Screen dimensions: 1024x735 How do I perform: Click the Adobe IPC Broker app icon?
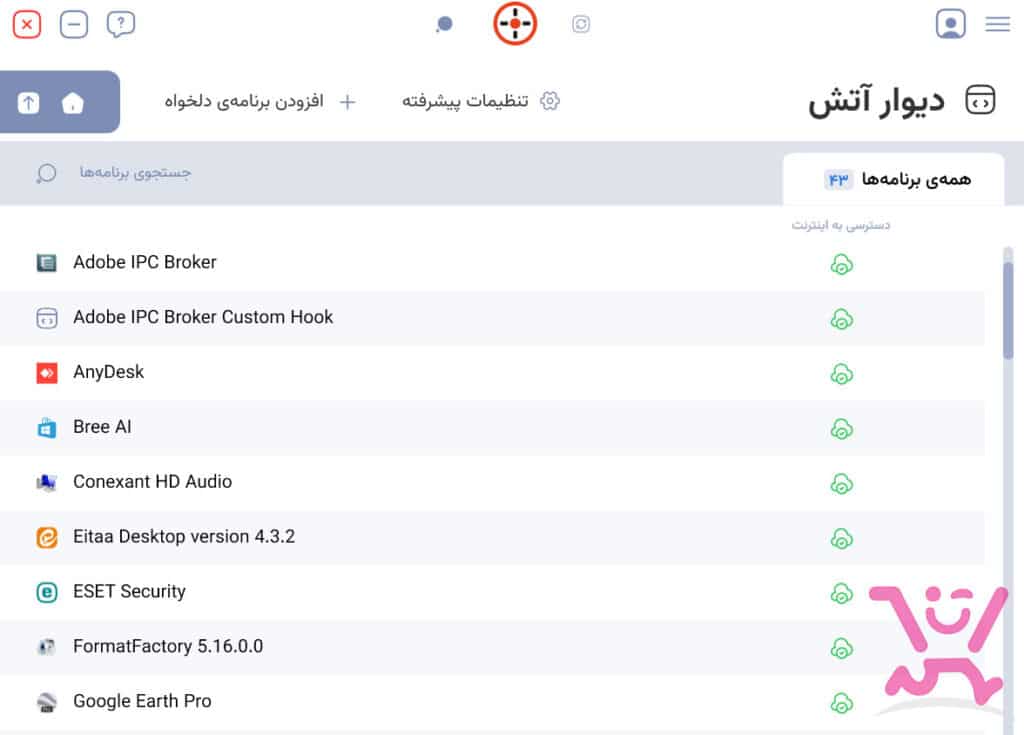(46, 263)
